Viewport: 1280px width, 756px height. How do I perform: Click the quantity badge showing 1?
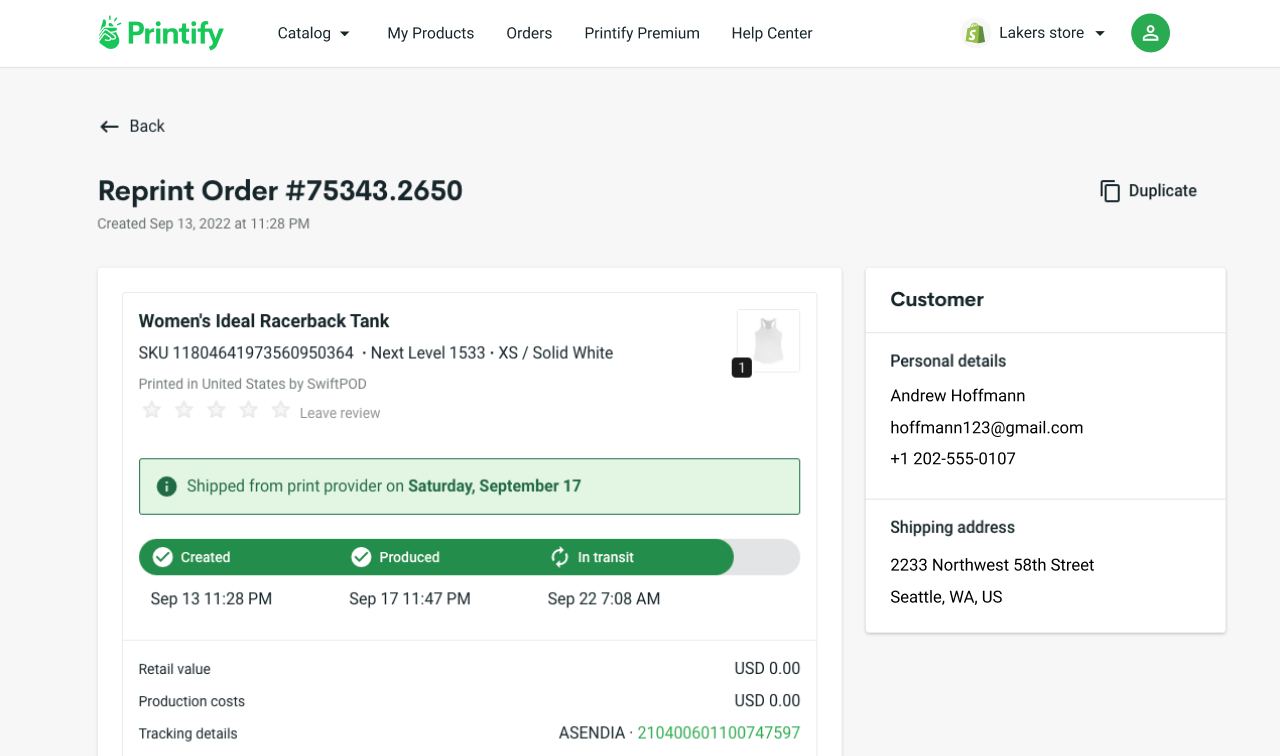point(741,368)
